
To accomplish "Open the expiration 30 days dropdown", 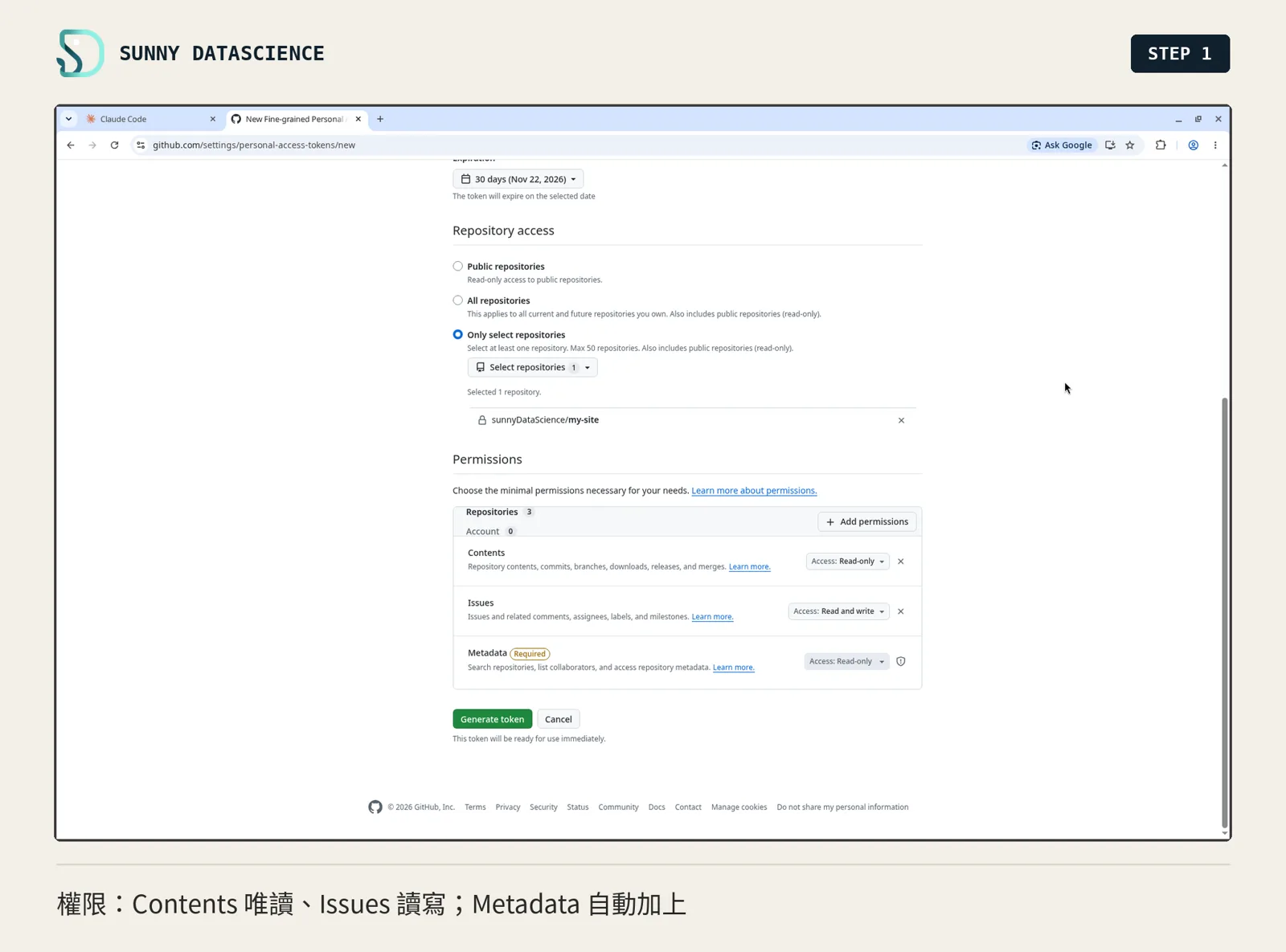I will [518, 179].
